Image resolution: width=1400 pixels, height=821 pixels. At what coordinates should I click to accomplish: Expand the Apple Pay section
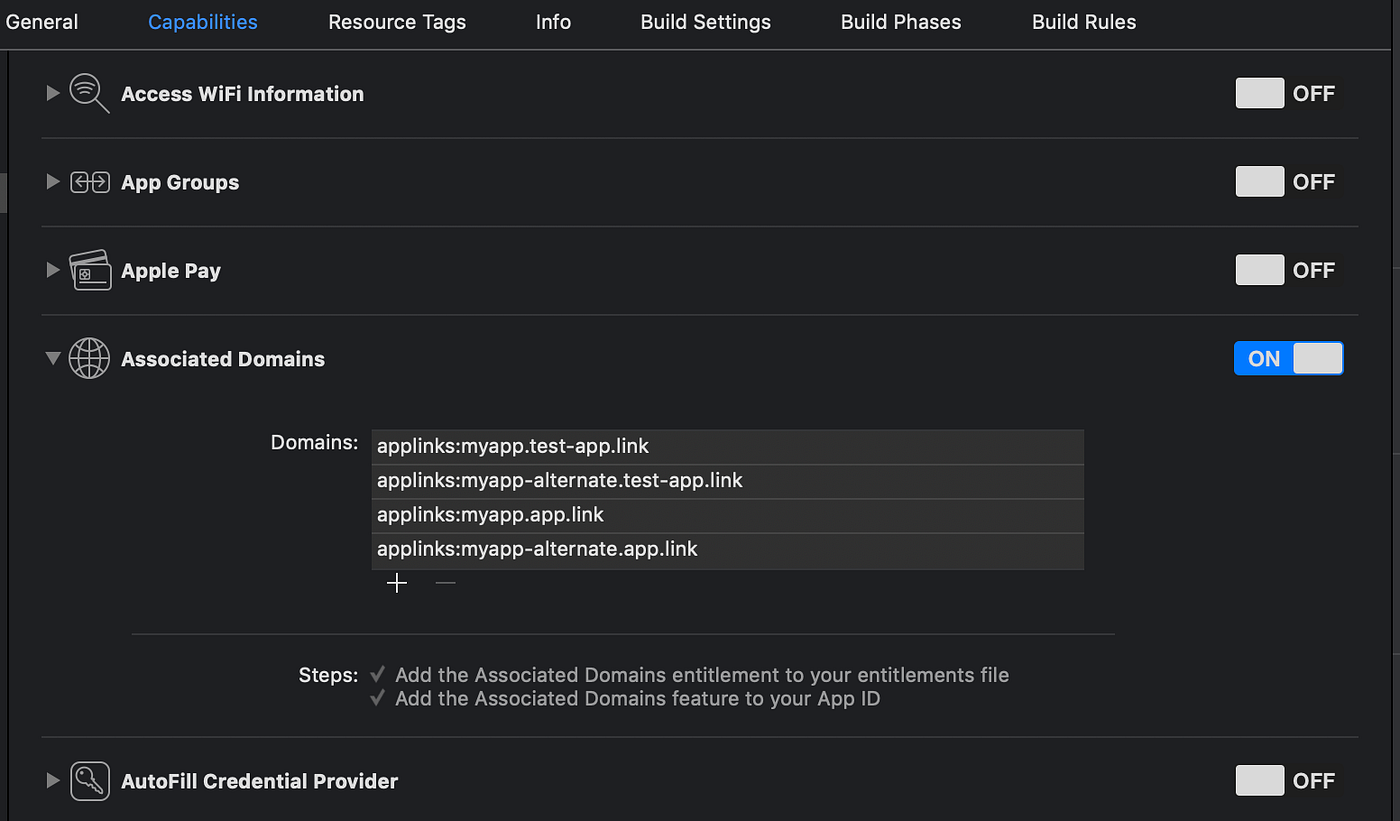pyautogui.click(x=52, y=269)
